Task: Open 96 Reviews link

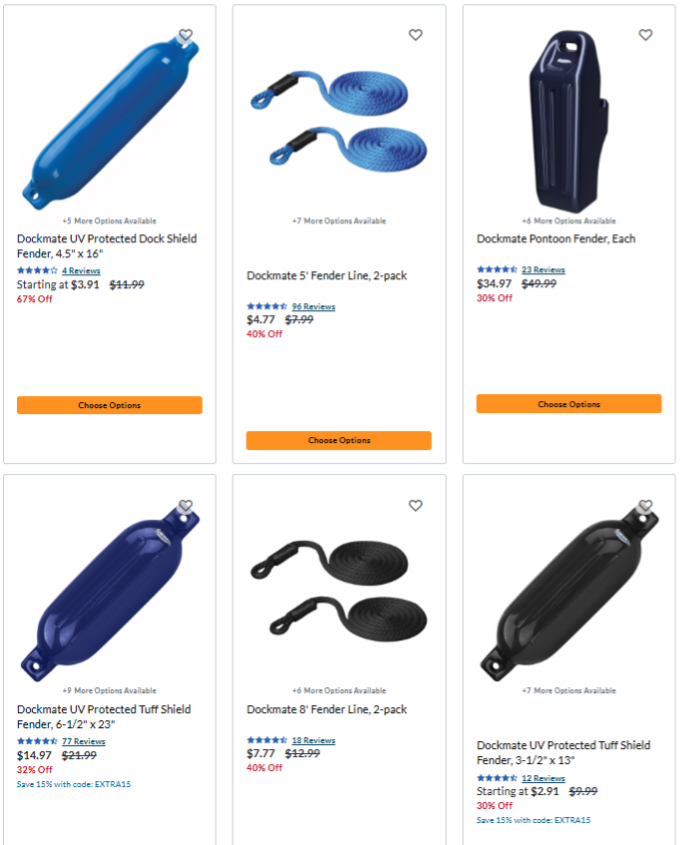Action: pyautogui.click(x=314, y=307)
